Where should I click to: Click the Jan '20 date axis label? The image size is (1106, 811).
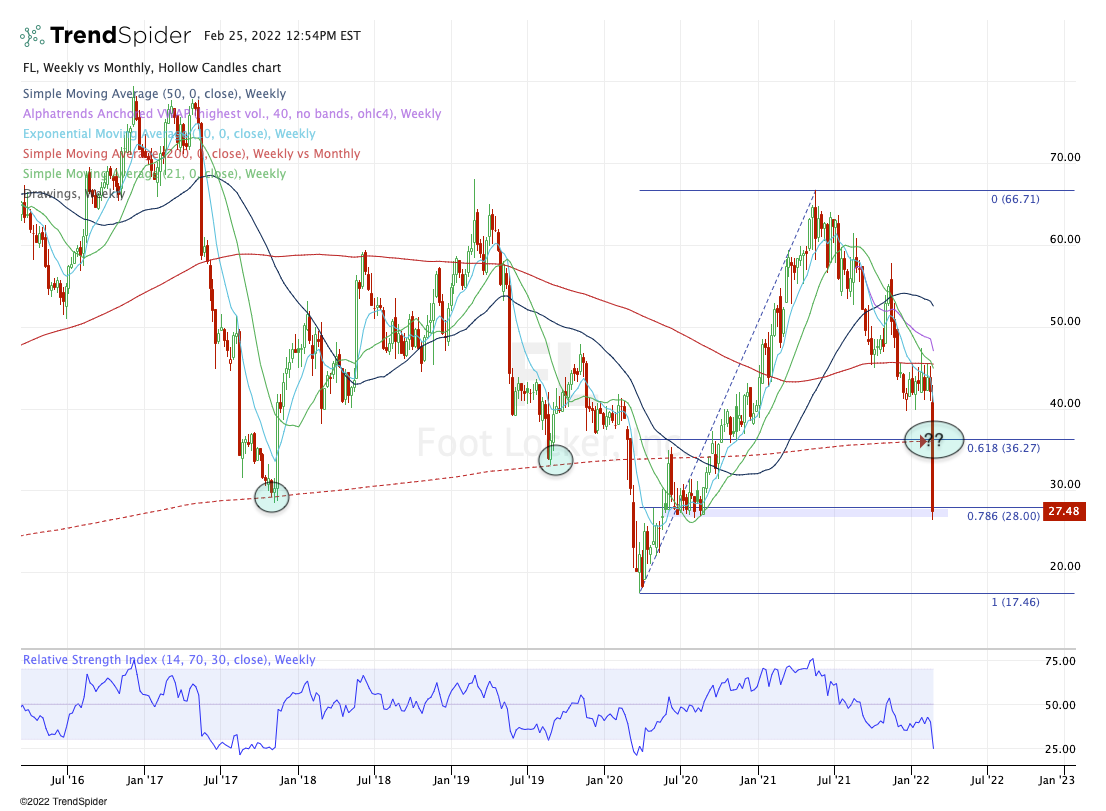(x=604, y=780)
